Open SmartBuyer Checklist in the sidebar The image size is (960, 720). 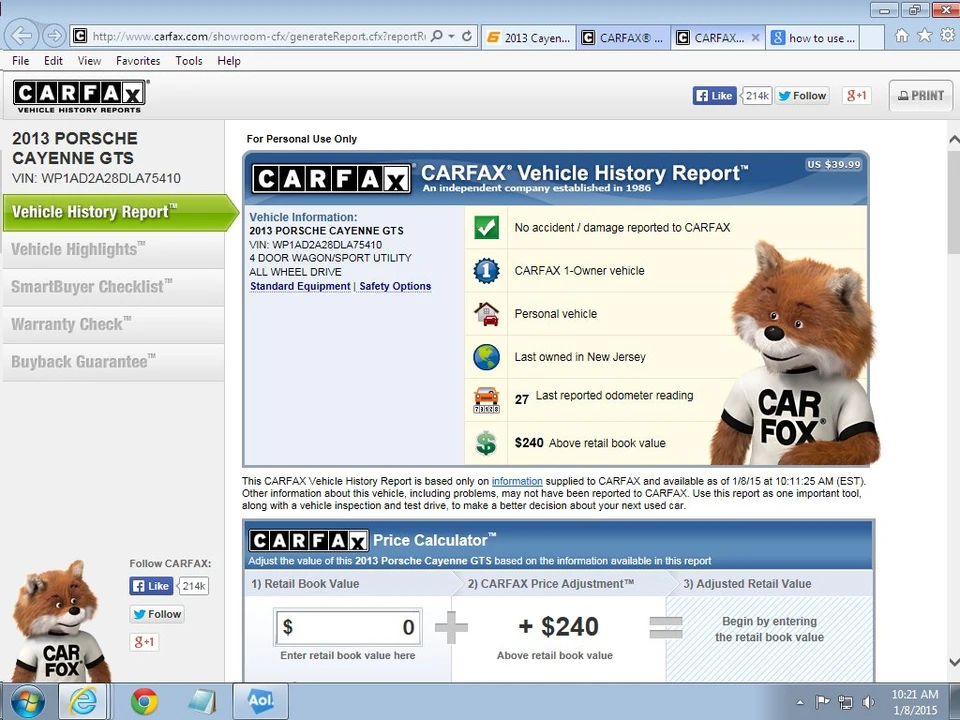113,287
